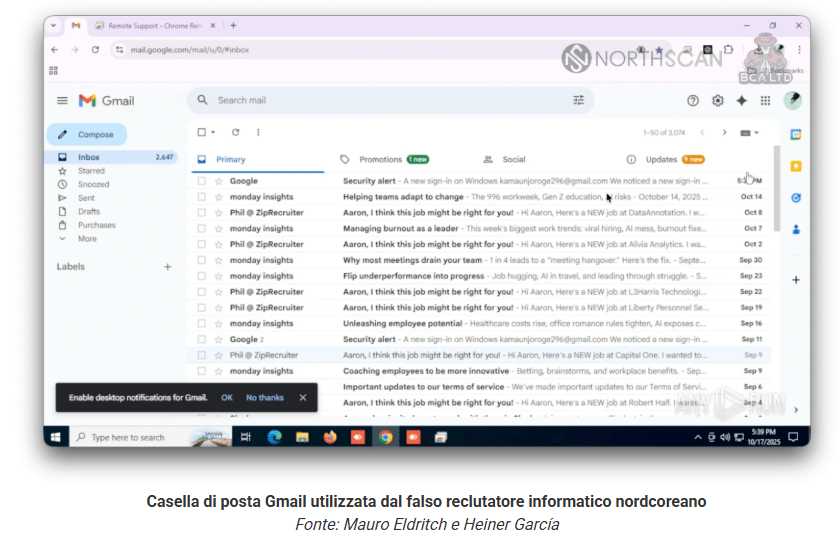Click into the Search mail field
The image size is (838, 543).
click(x=390, y=100)
